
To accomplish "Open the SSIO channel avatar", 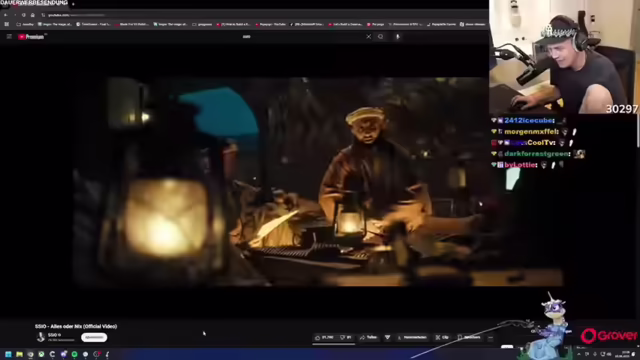I will pyautogui.click(x=41, y=337).
